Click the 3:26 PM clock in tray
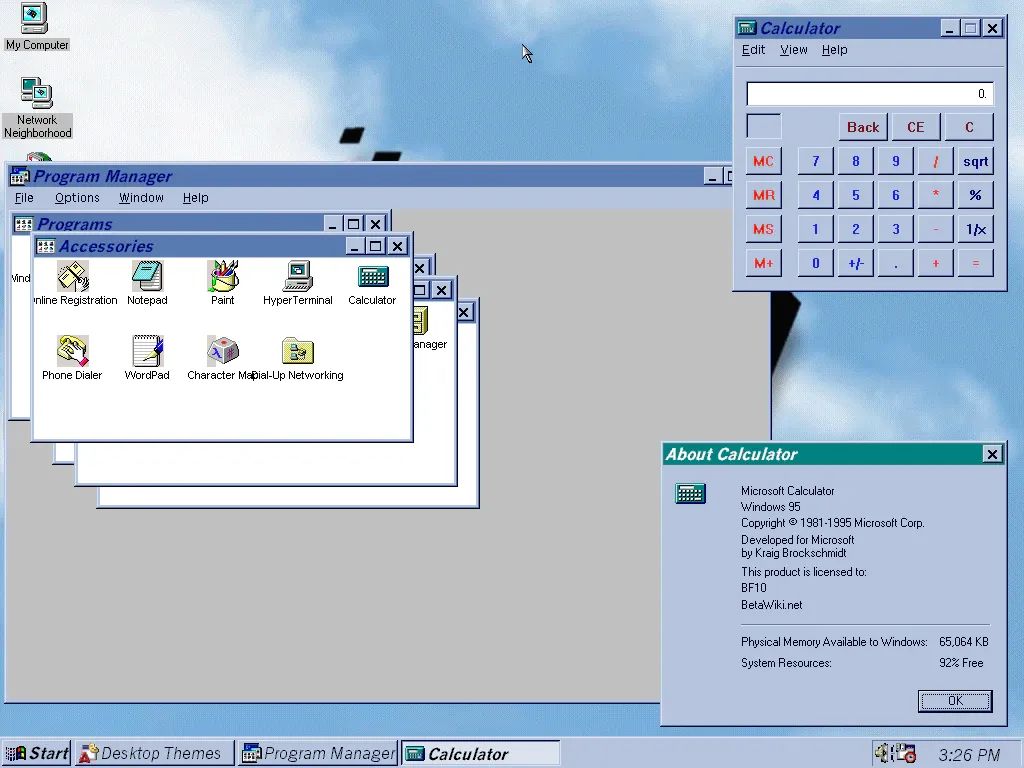1024x768 pixels. [969, 755]
